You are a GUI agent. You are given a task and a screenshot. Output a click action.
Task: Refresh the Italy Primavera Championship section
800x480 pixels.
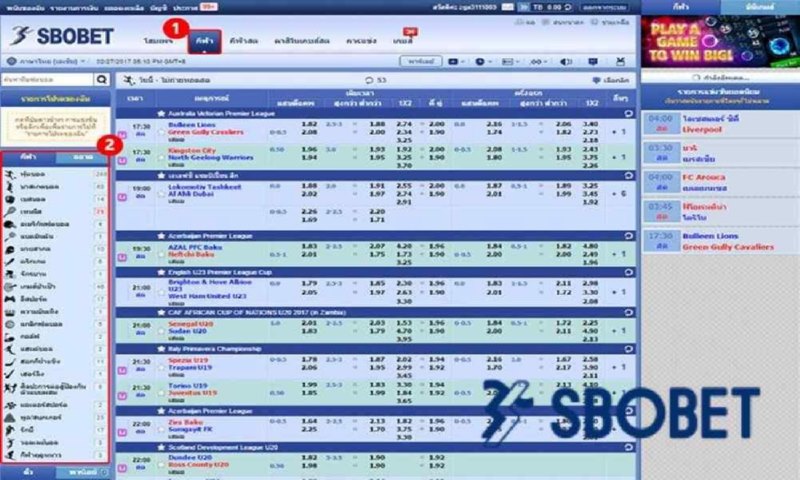tap(629, 349)
